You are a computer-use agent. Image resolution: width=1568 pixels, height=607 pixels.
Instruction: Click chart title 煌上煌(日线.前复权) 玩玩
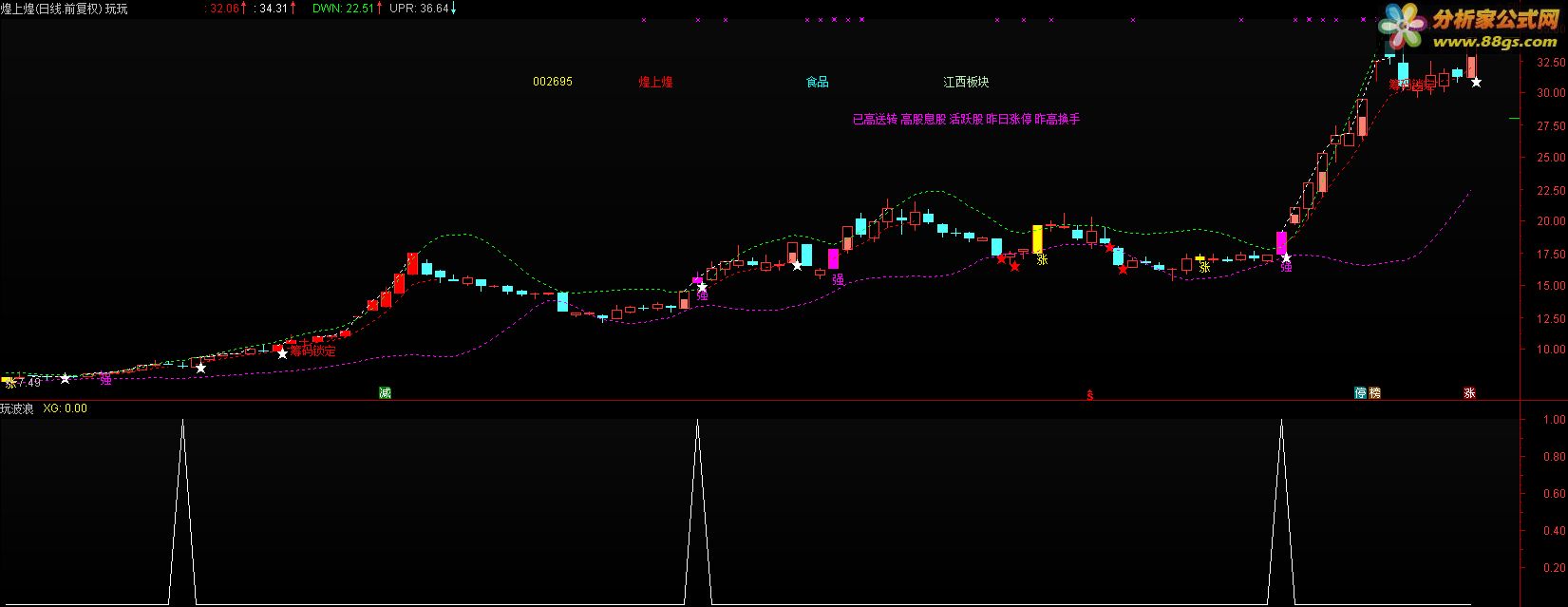coord(64,9)
